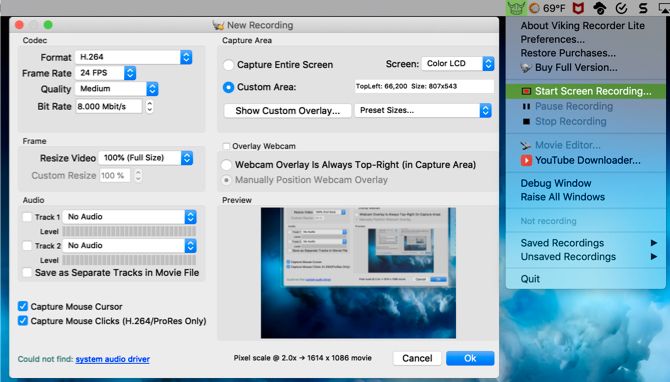Open the Frame Rate 24 FPS dropdown
The width and height of the screenshot is (670, 382).
point(106,73)
